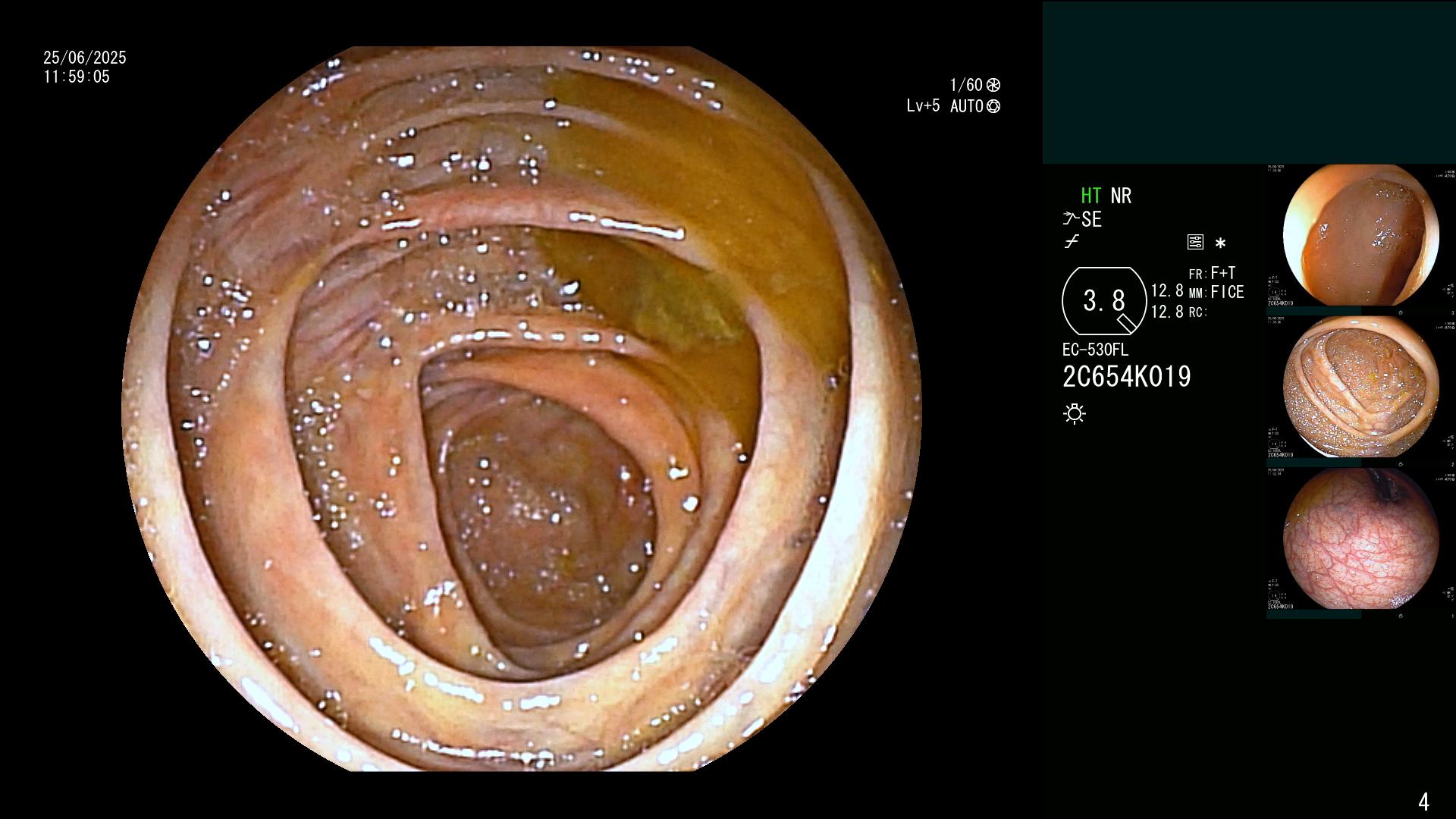The height and width of the screenshot is (819, 1456).
Task: Click the date 25/06/2025
Action: [x=85, y=58]
